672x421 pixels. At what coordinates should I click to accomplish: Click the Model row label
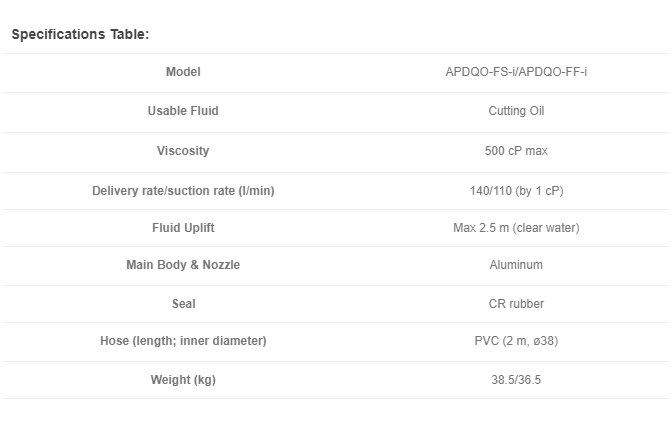pyautogui.click(x=183, y=72)
